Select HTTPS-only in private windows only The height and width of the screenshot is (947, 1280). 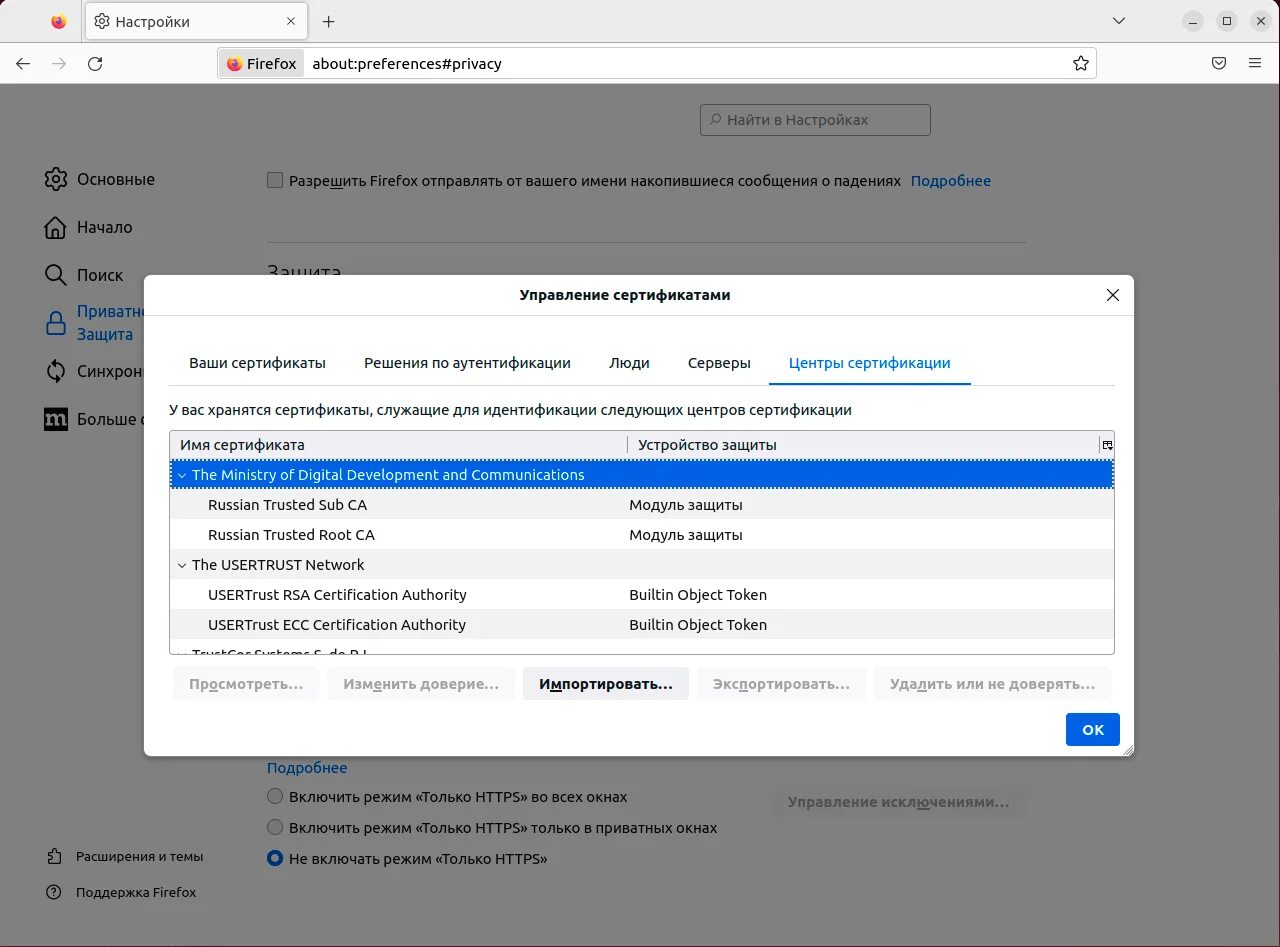pos(275,827)
